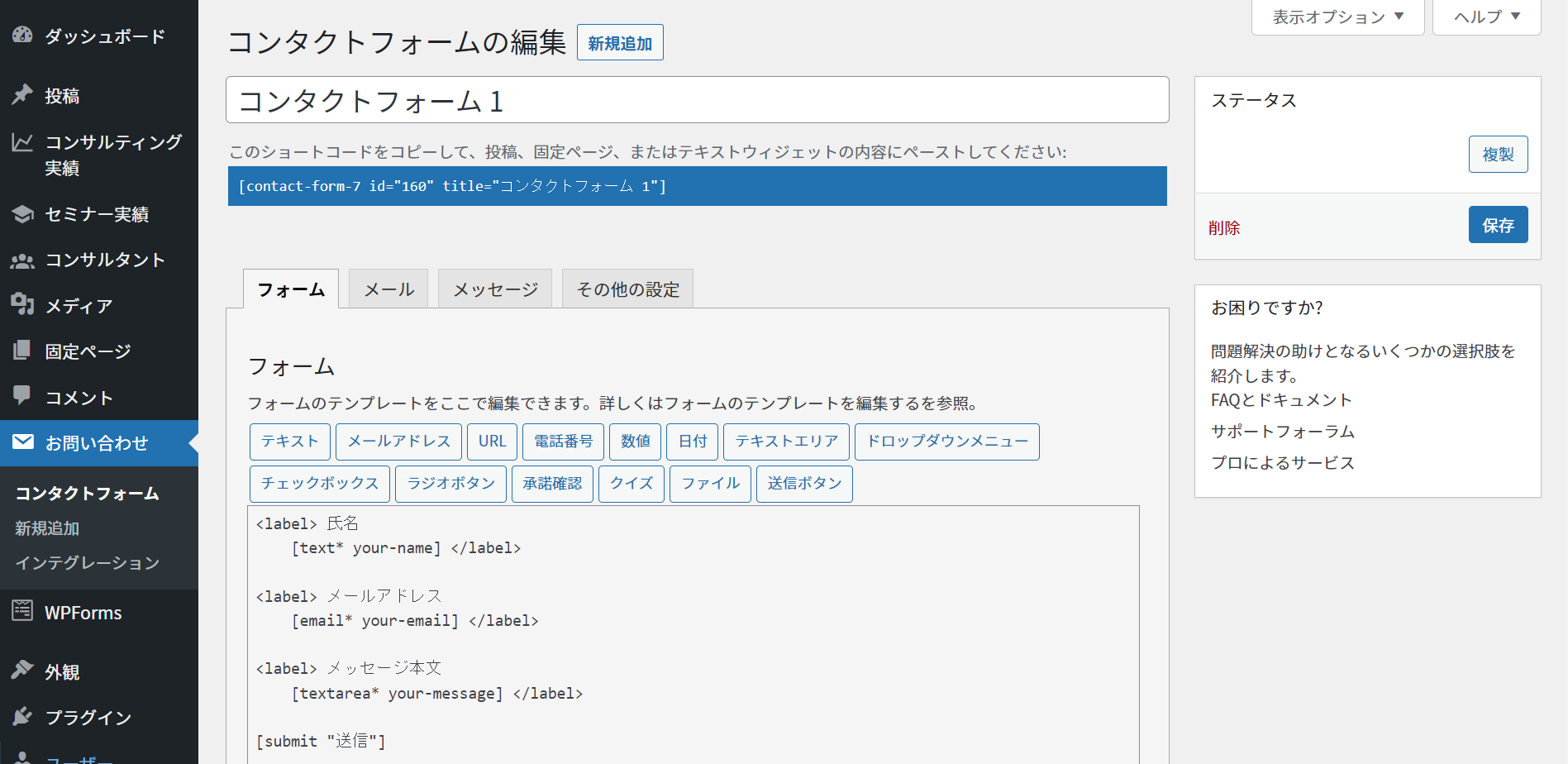Screen dimensions: 1568x764
Task: Expand the 表示オプション dropdown
Action: tap(1337, 16)
